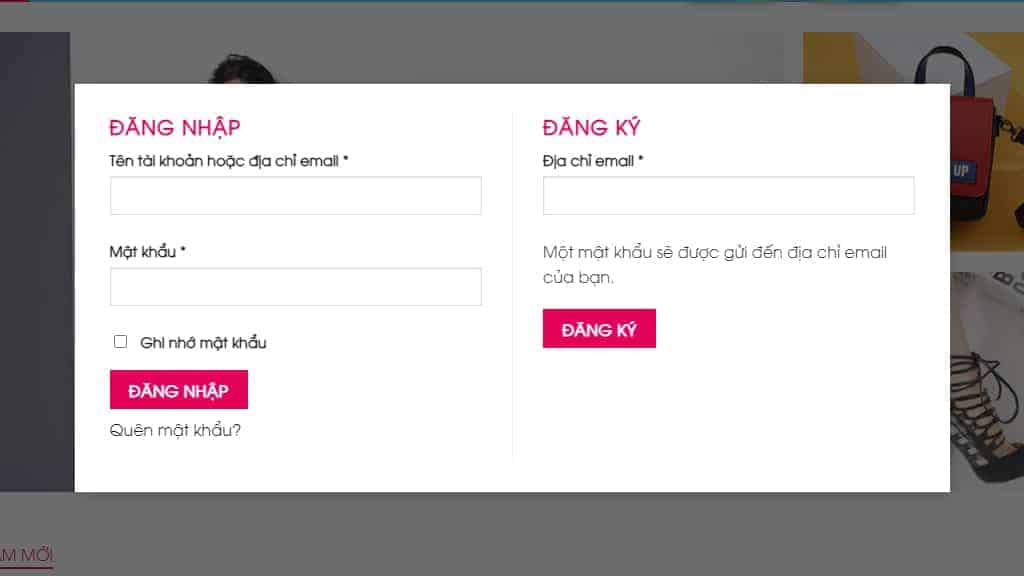The width and height of the screenshot is (1024, 576).
Task: Click the password email notice text
Action: 714,263
